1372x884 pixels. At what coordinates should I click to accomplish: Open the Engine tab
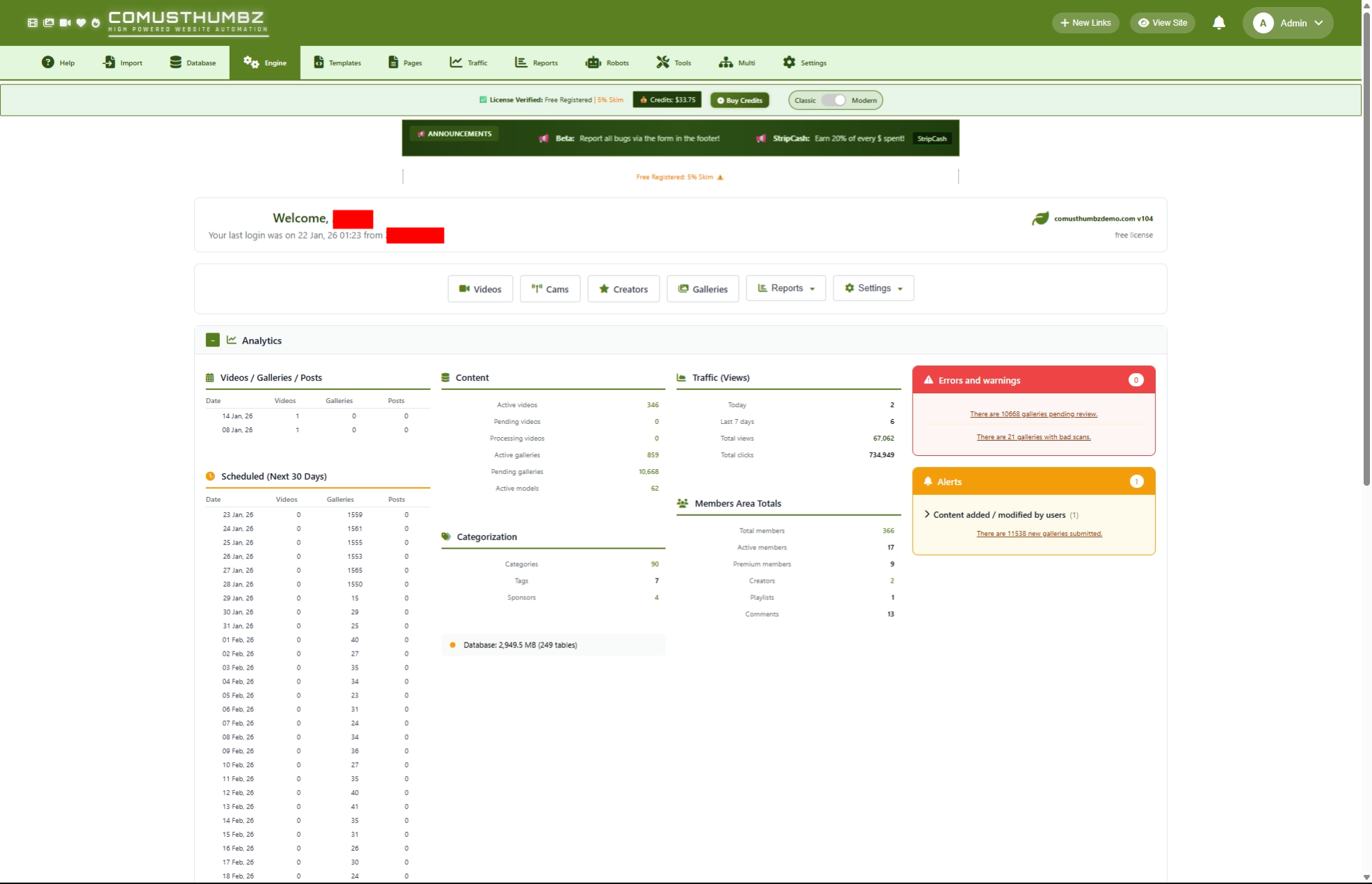pos(264,63)
